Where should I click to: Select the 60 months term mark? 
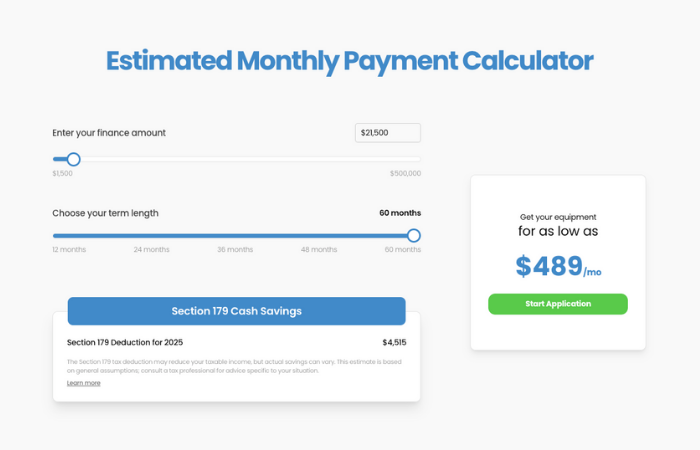click(x=403, y=250)
